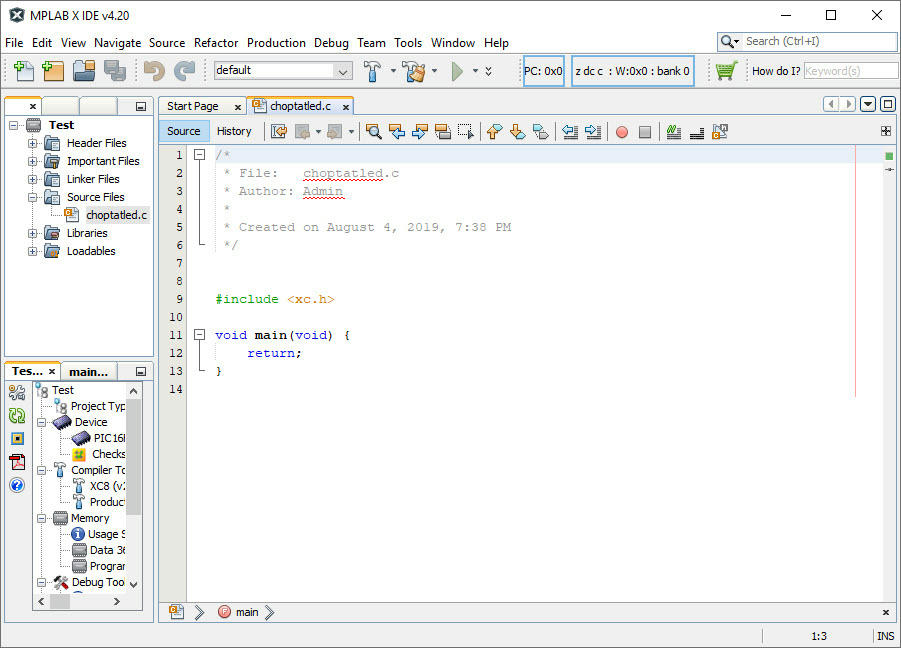Image resolution: width=901 pixels, height=648 pixels.
Task: Click Project Properties wrench icon in dashboard
Action: tap(17, 392)
